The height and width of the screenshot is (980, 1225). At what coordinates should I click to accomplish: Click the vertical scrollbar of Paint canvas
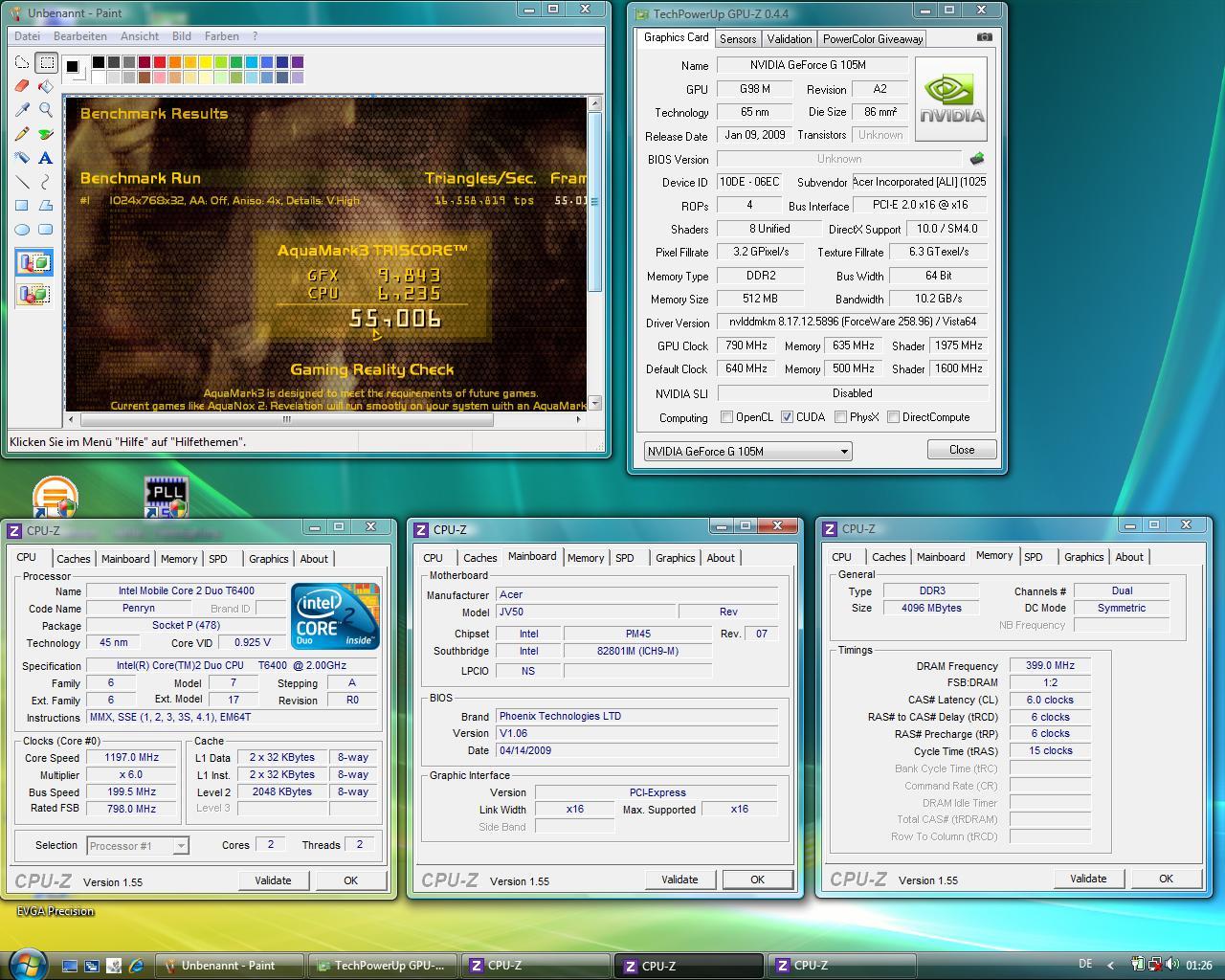[595, 253]
